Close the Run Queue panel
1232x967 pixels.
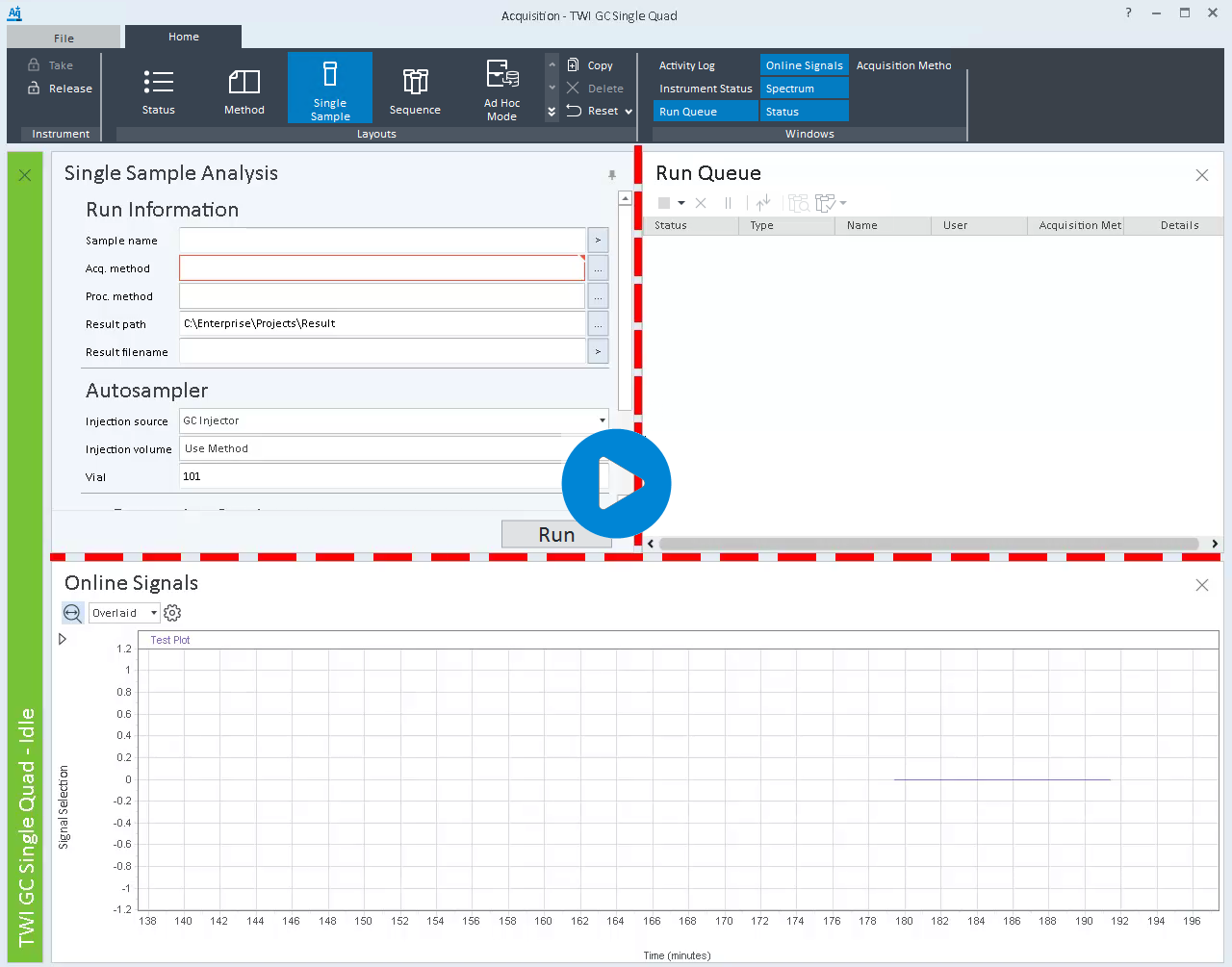pyautogui.click(x=1202, y=175)
